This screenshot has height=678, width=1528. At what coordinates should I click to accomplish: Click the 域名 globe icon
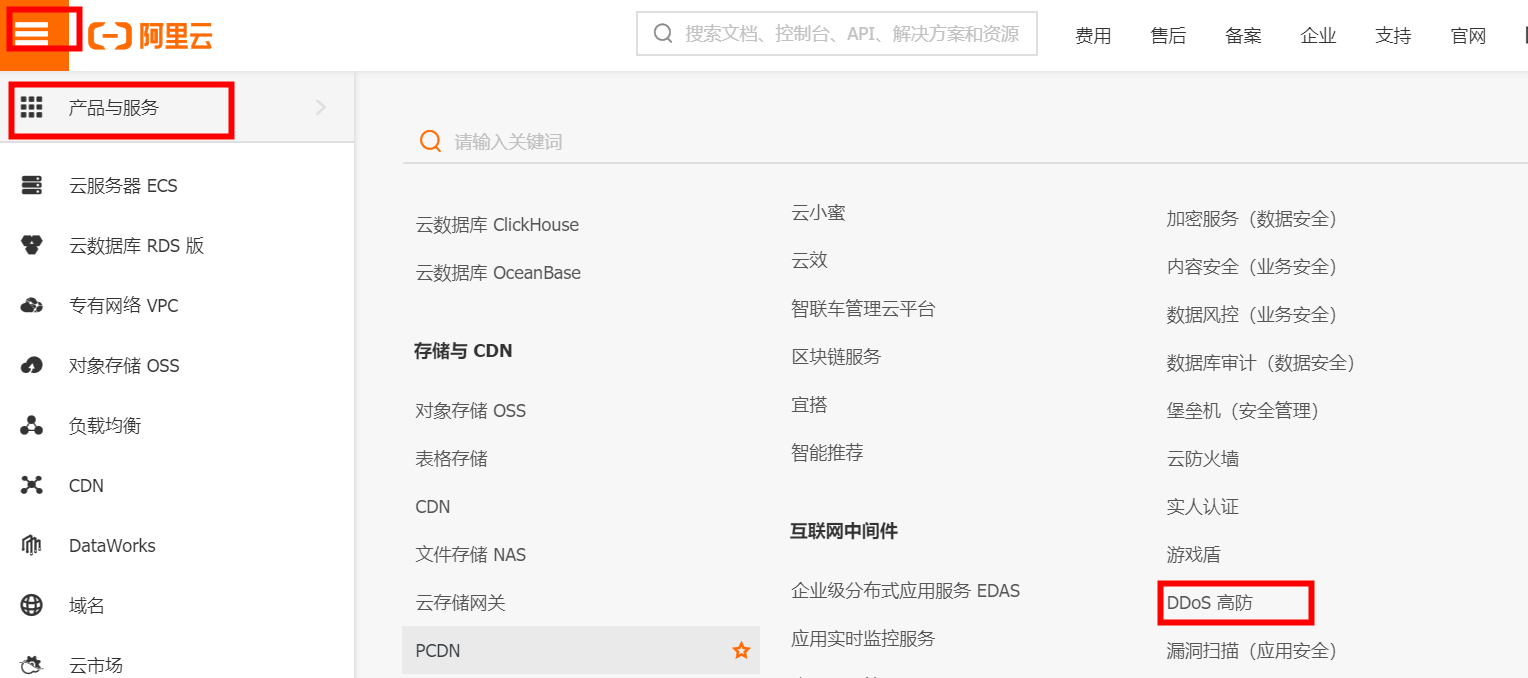point(32,605)
